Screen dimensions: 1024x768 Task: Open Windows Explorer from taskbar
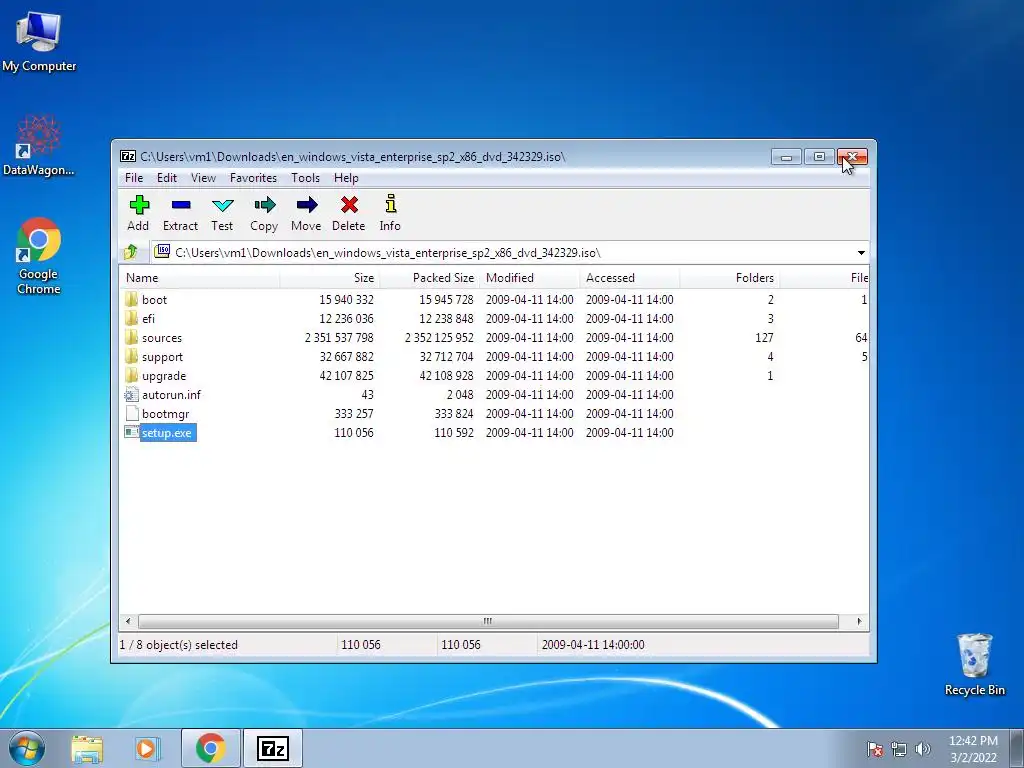(x=87, y=748)
